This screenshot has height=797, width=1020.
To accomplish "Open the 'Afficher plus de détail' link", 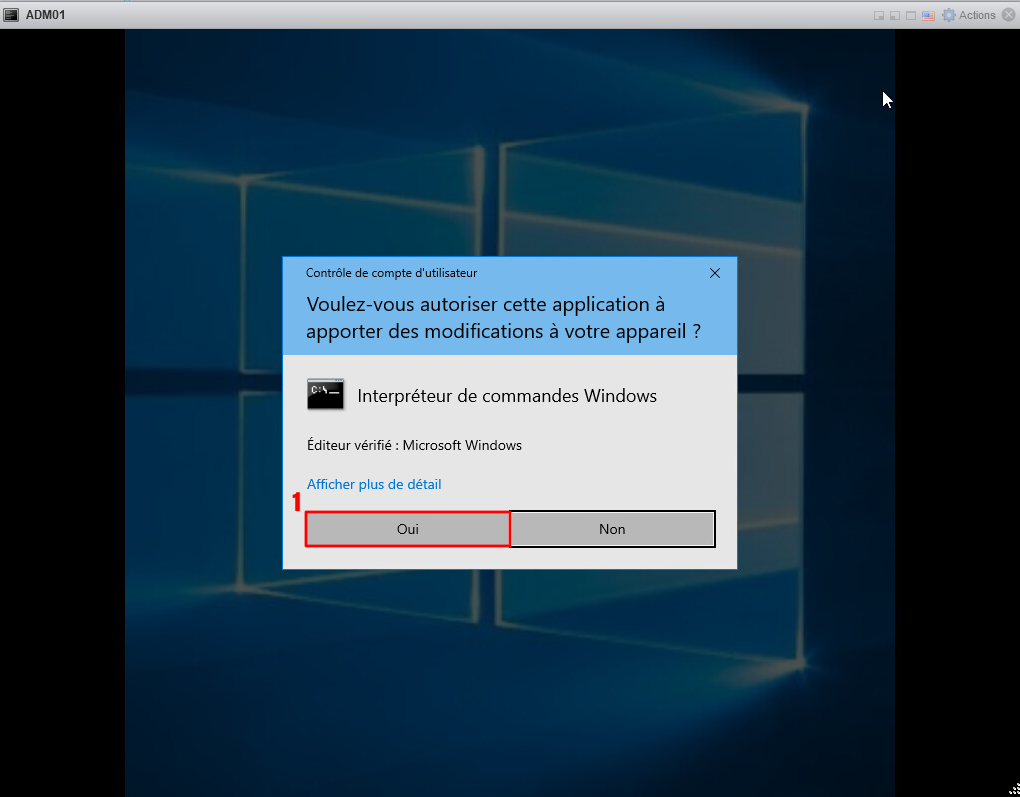I will [374, 484].
